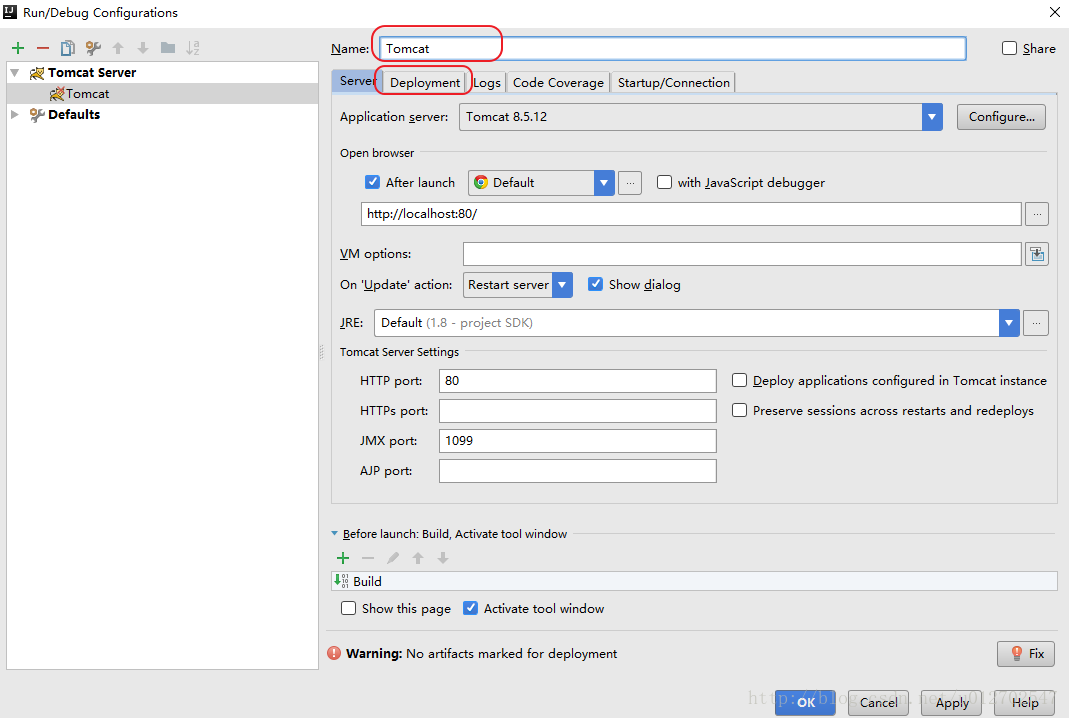Open the Application server dropdown
Screen dimensions: 1069x718
932,117
